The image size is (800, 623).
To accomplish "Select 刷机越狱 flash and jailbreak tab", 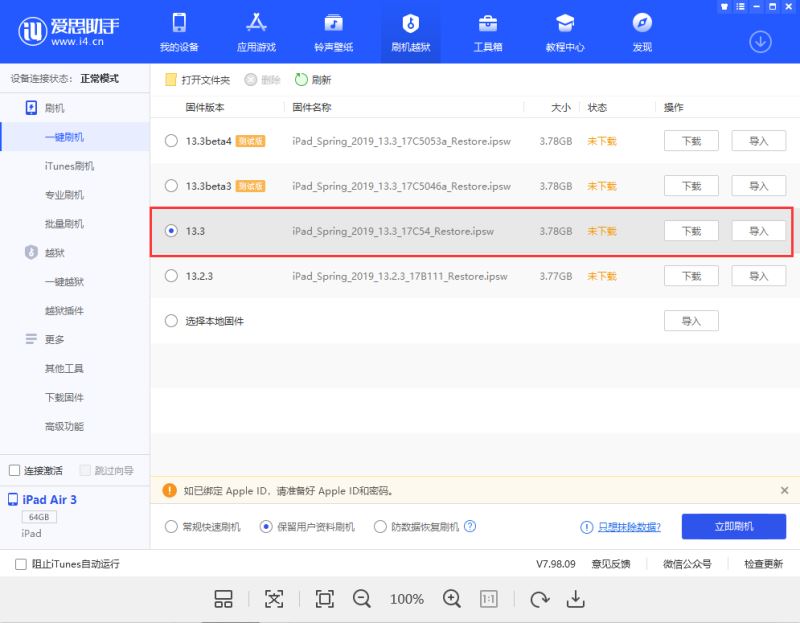I will click(x=411, y=32).
